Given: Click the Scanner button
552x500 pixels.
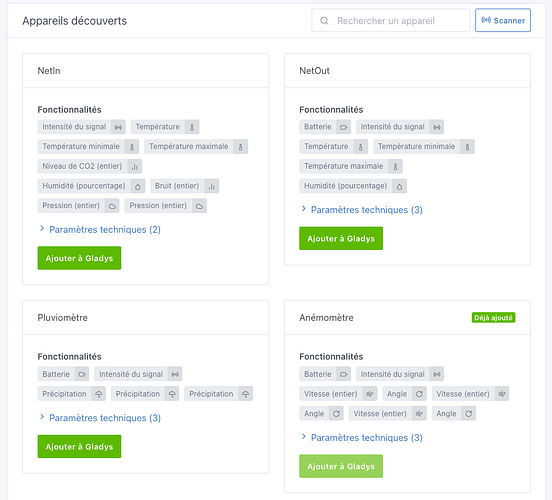Looking at the screenshot, I should point(503,20).
